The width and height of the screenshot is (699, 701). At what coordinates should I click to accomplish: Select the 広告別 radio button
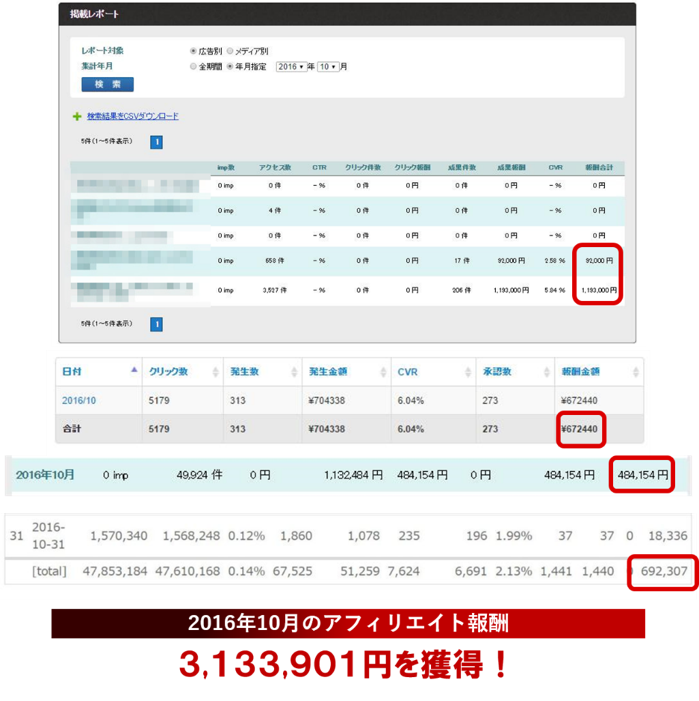point(193,51)
